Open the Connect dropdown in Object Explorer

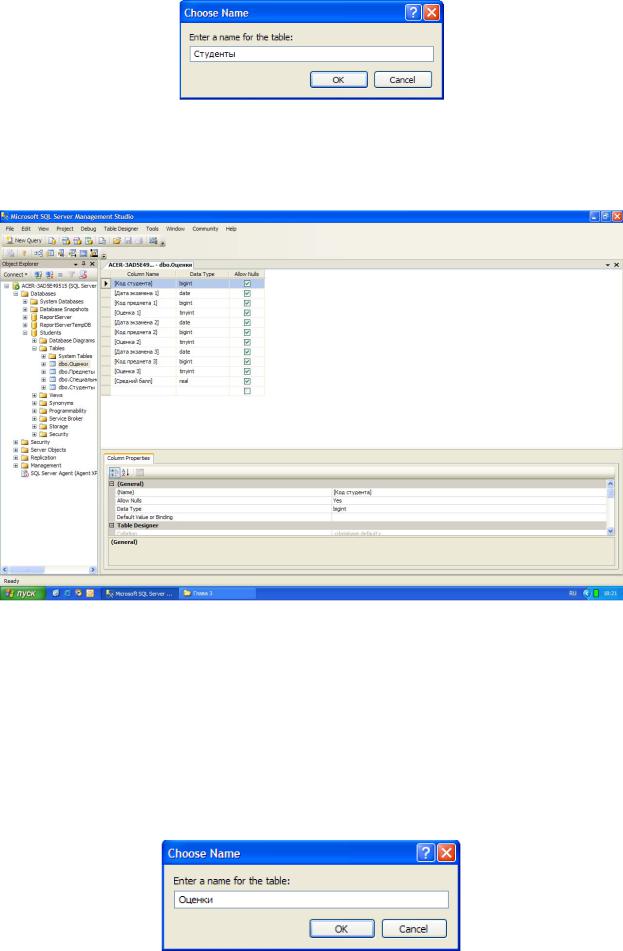coord(15,275)
